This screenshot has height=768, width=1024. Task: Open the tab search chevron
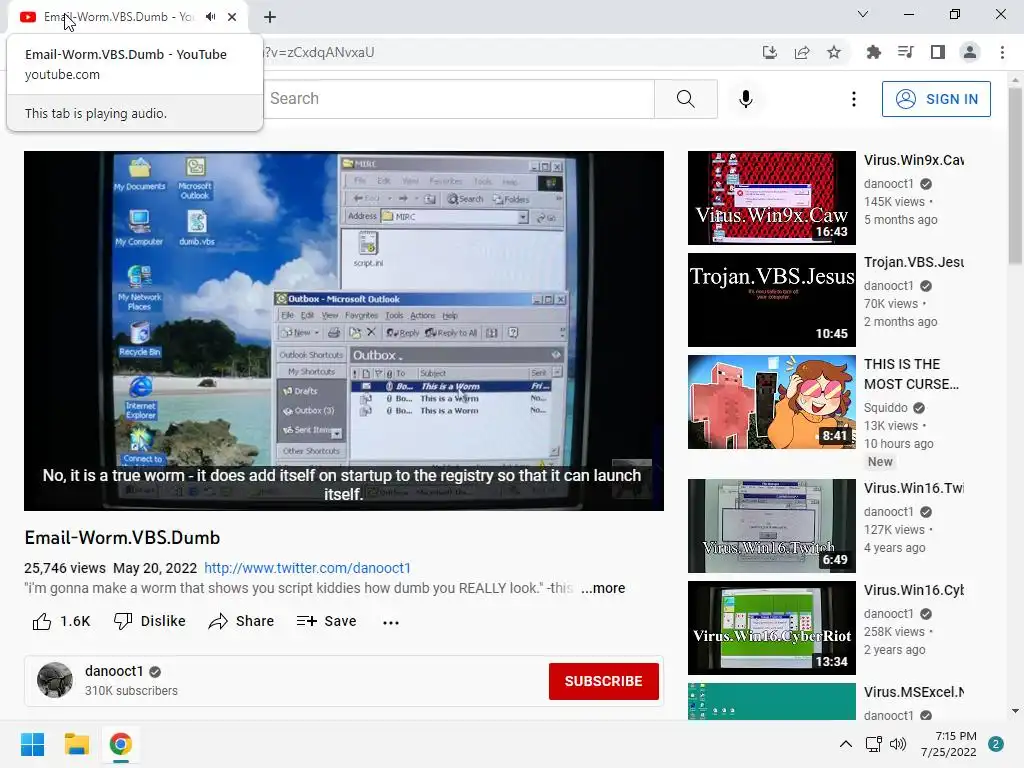tap(863, 14)
